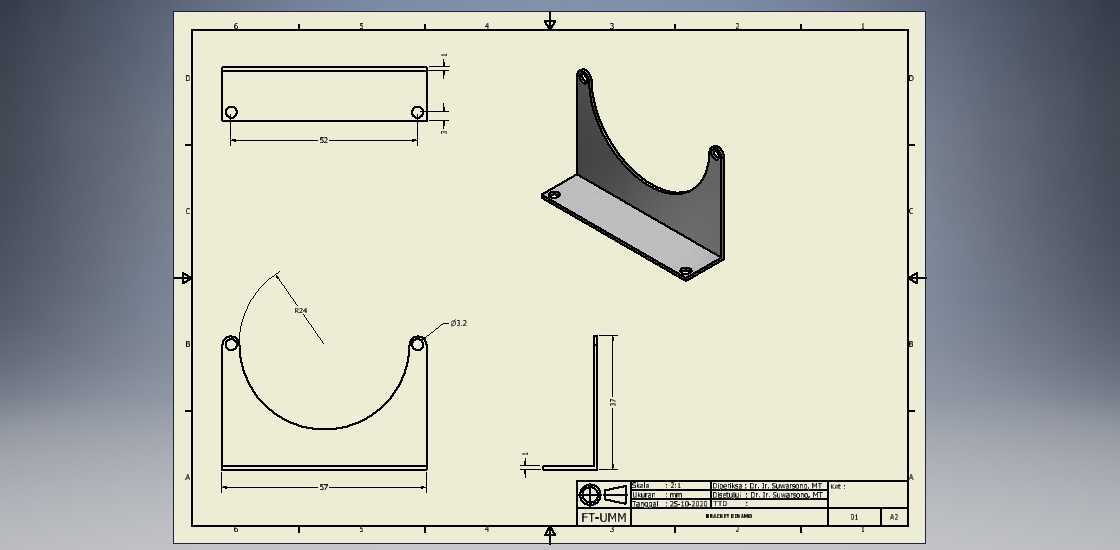Image resolution: width=1120 pixels, height=550 pixels.
Task: Click the projection symbol in the title block
Action: point(604,494)
